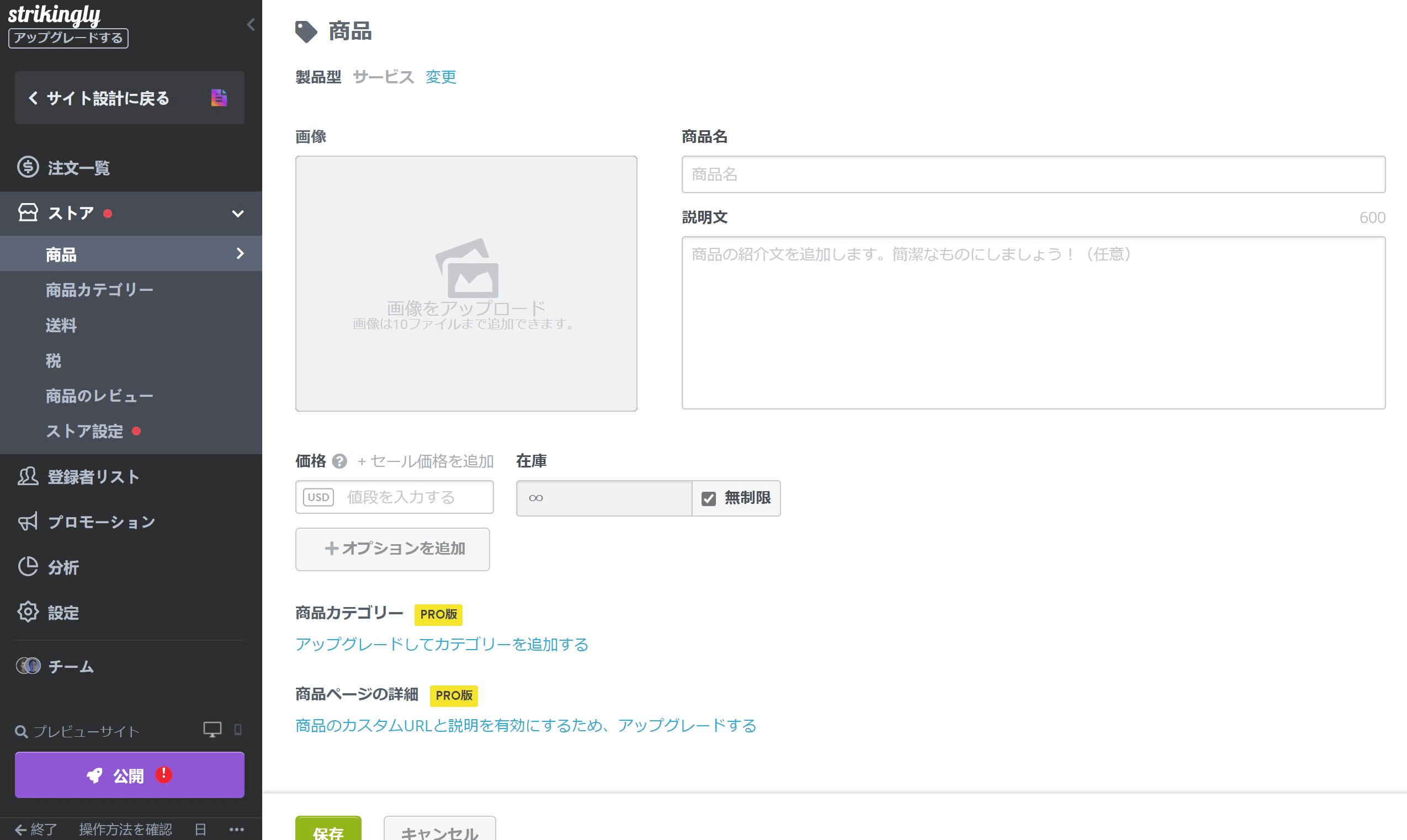This screenshot has height=840, width=1407.
Task: Click the document icon next to サイト設計に戻る
Action: pyautogui.click(x=220, y=98)
